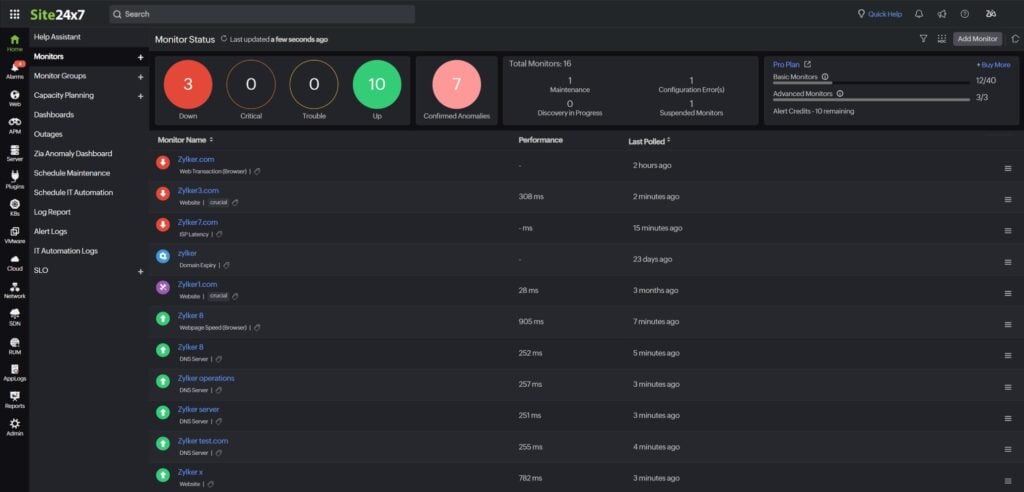The width and height of the screenshot is (1024, 492).
Task: Switch the monitor view layout icon
Action: 941,39
